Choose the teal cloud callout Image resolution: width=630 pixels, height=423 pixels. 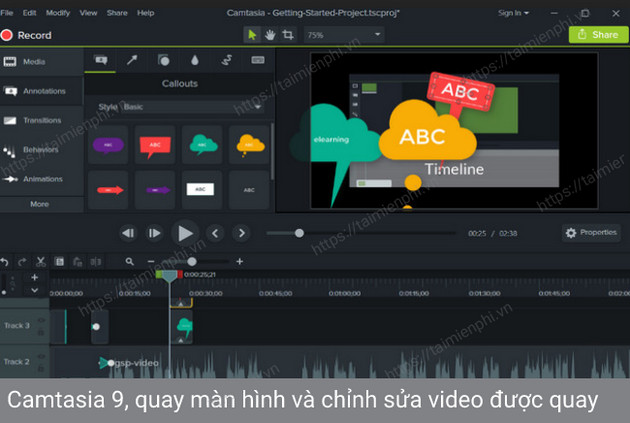point(202,145)
